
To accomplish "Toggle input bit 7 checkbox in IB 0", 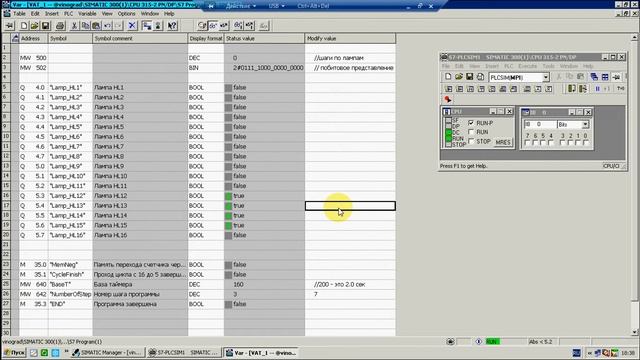I will point(527,143).
